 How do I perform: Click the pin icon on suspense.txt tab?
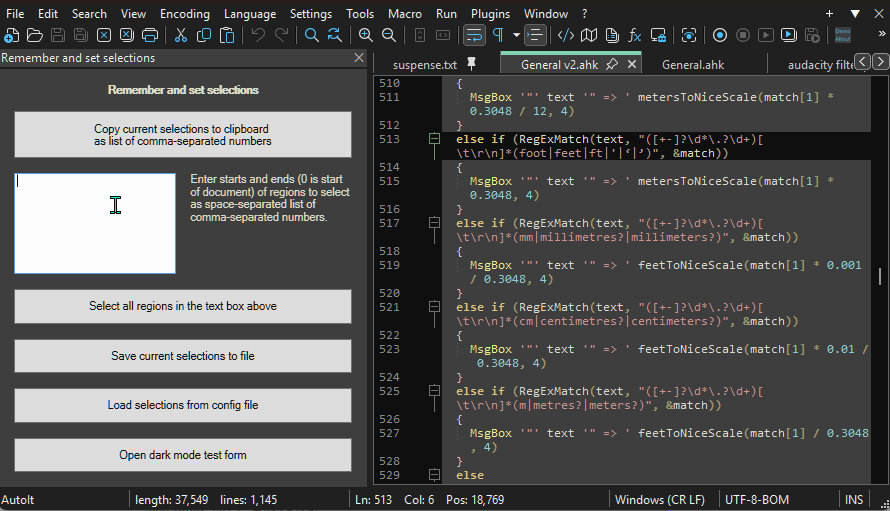471,64
